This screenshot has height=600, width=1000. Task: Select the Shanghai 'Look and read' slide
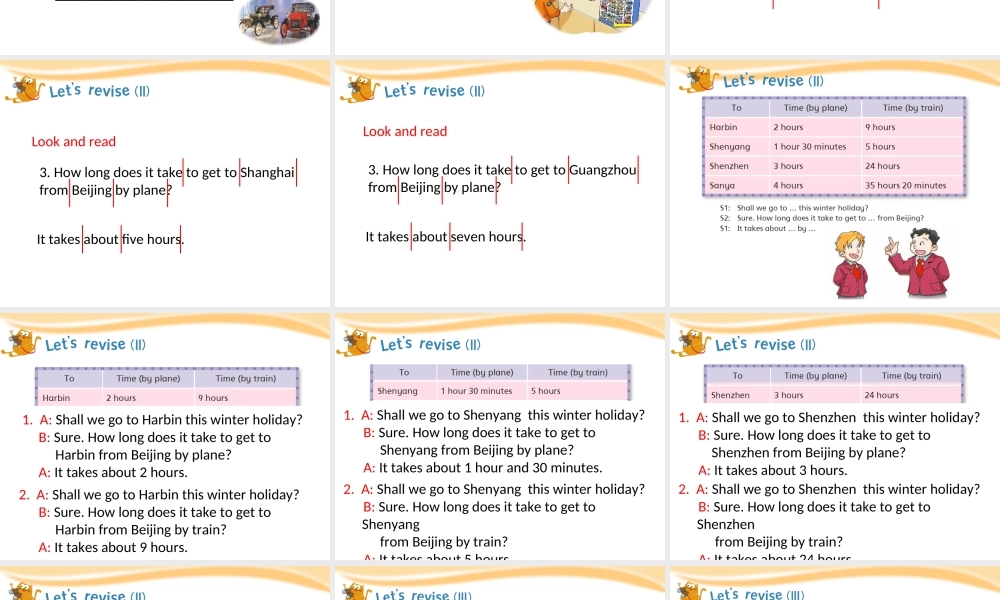[165, 180]
